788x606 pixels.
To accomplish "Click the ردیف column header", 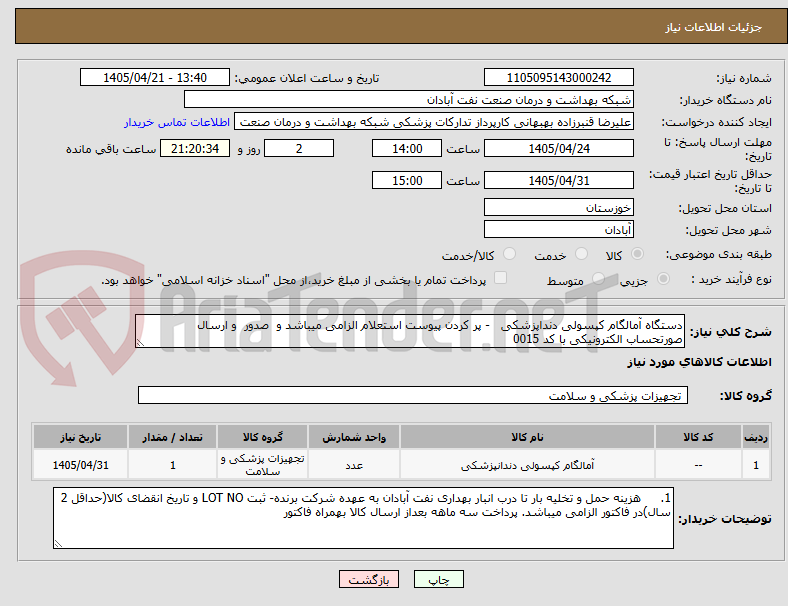I will [755, 437].
